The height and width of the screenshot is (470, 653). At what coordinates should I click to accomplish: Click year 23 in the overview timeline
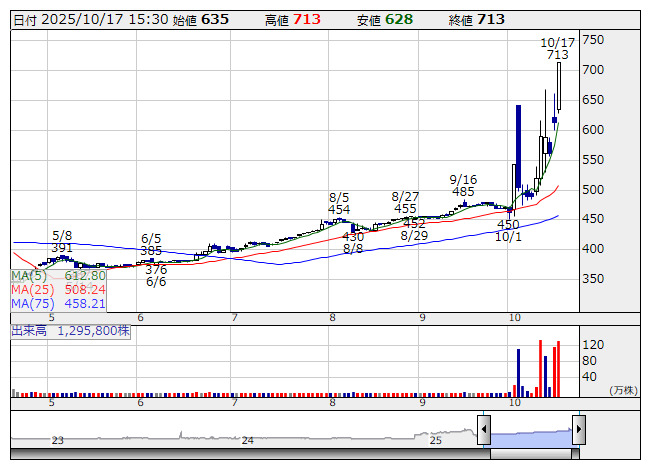(58, 440)
